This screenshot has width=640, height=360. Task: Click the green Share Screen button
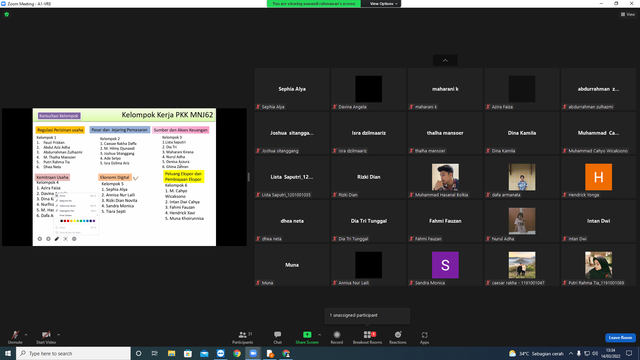307,337
